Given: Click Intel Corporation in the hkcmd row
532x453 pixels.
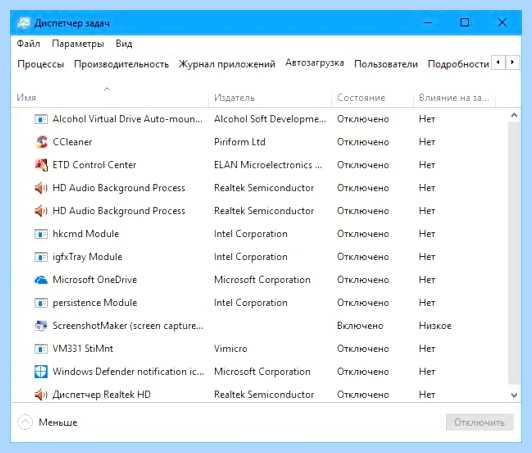Looking at the screenshot, I should 251,234.
